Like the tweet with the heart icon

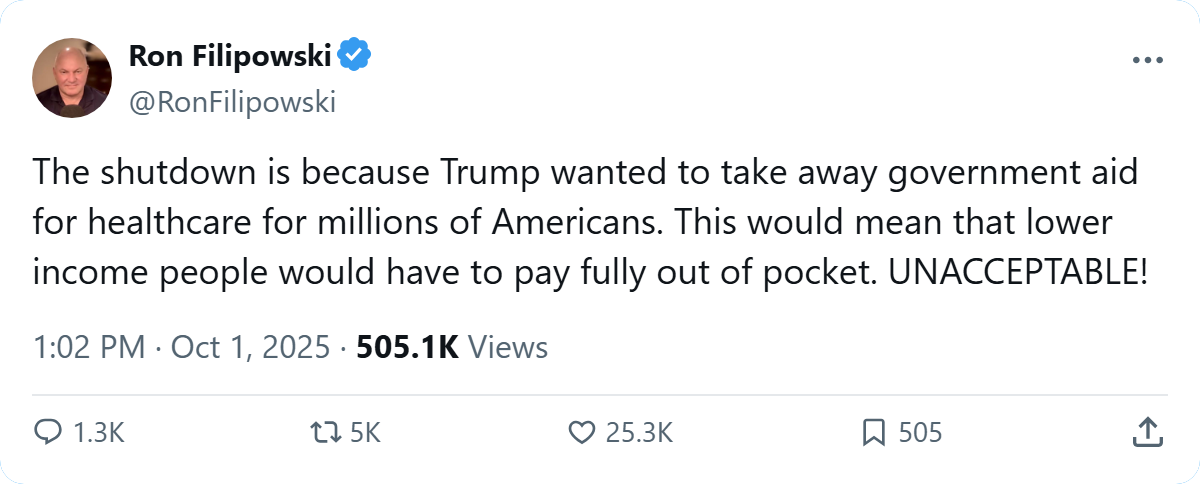pyautogui.click(x=582, y=432)
